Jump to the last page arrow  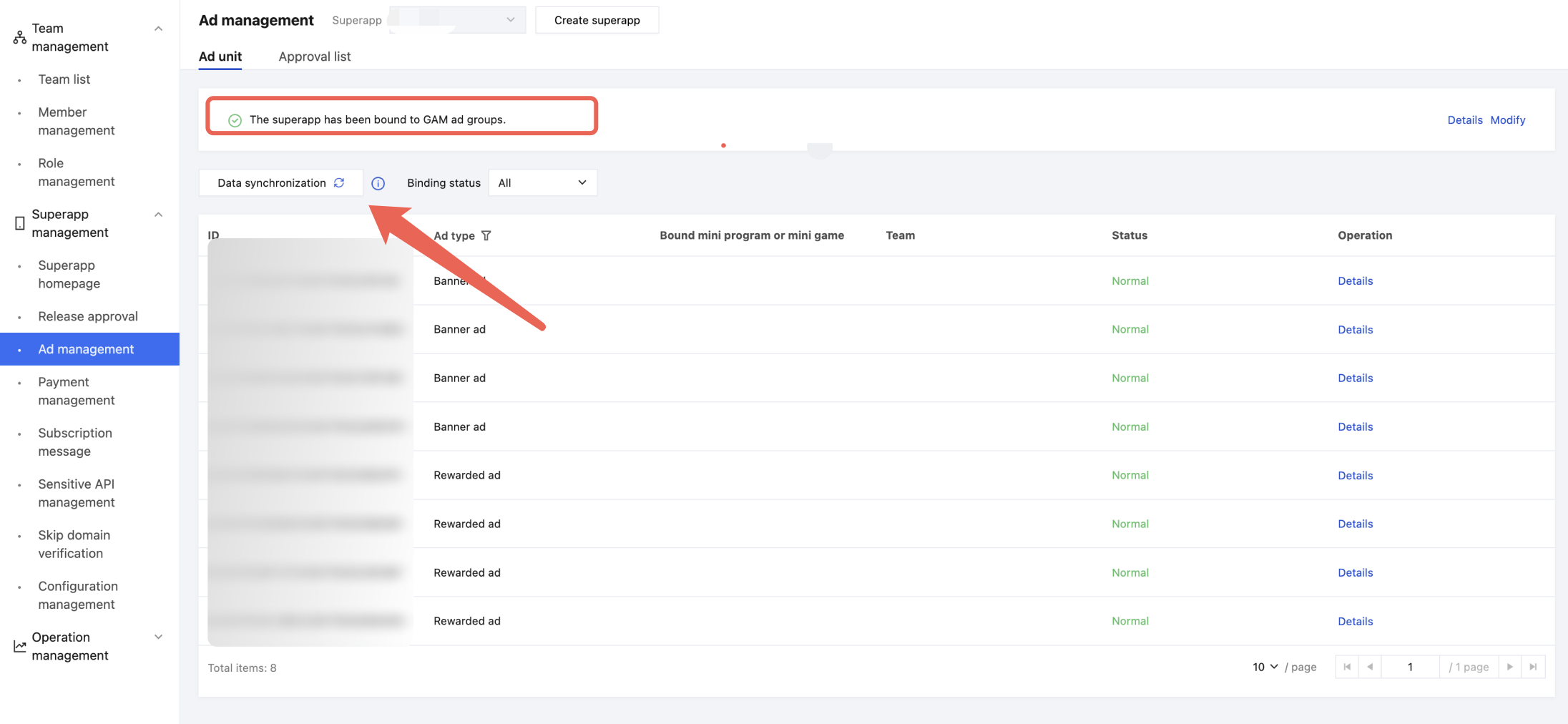pos(1533,667)
